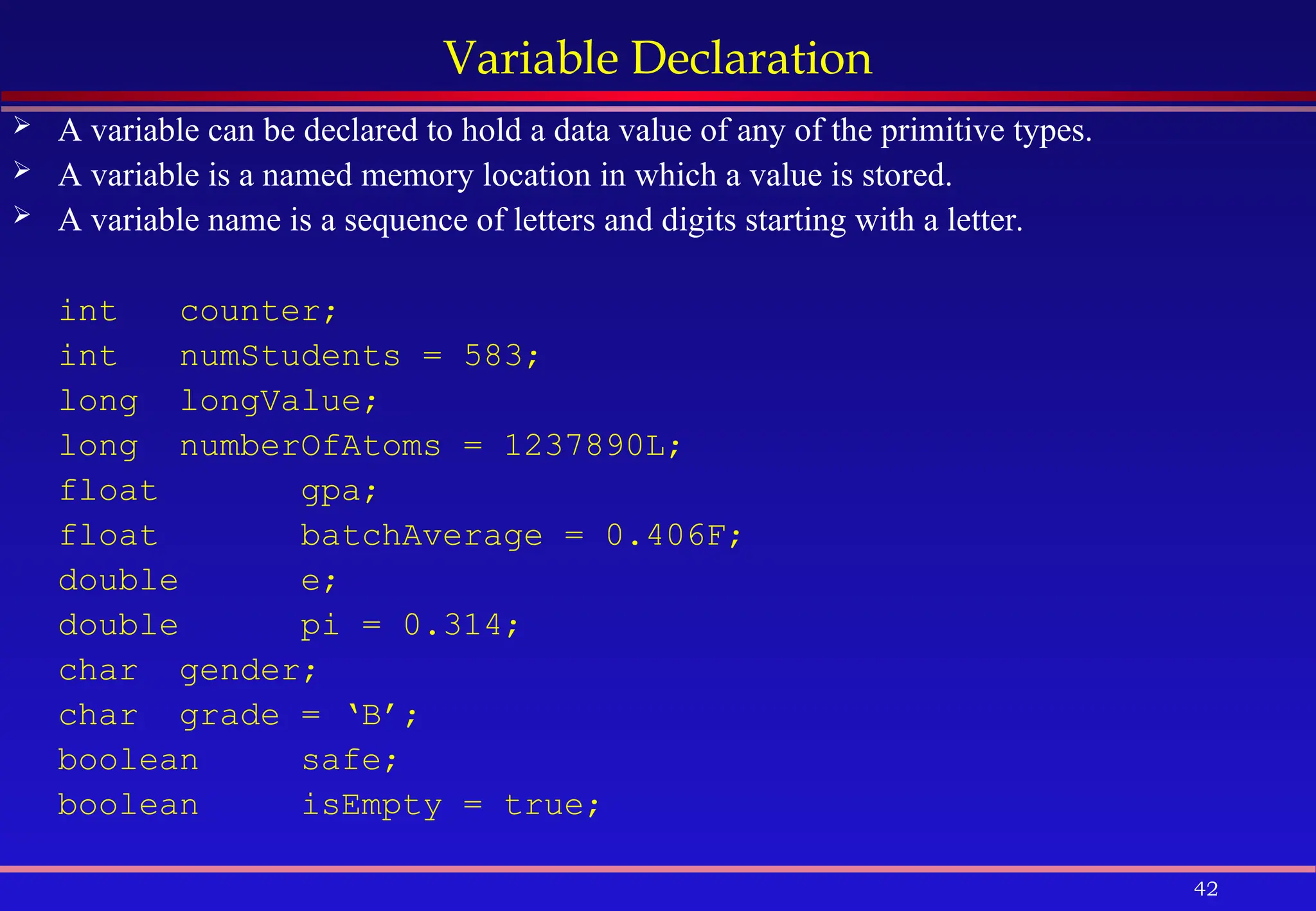Click the 'B' character literal
This screenshot has height=911, width=1316.
[372, 715]
